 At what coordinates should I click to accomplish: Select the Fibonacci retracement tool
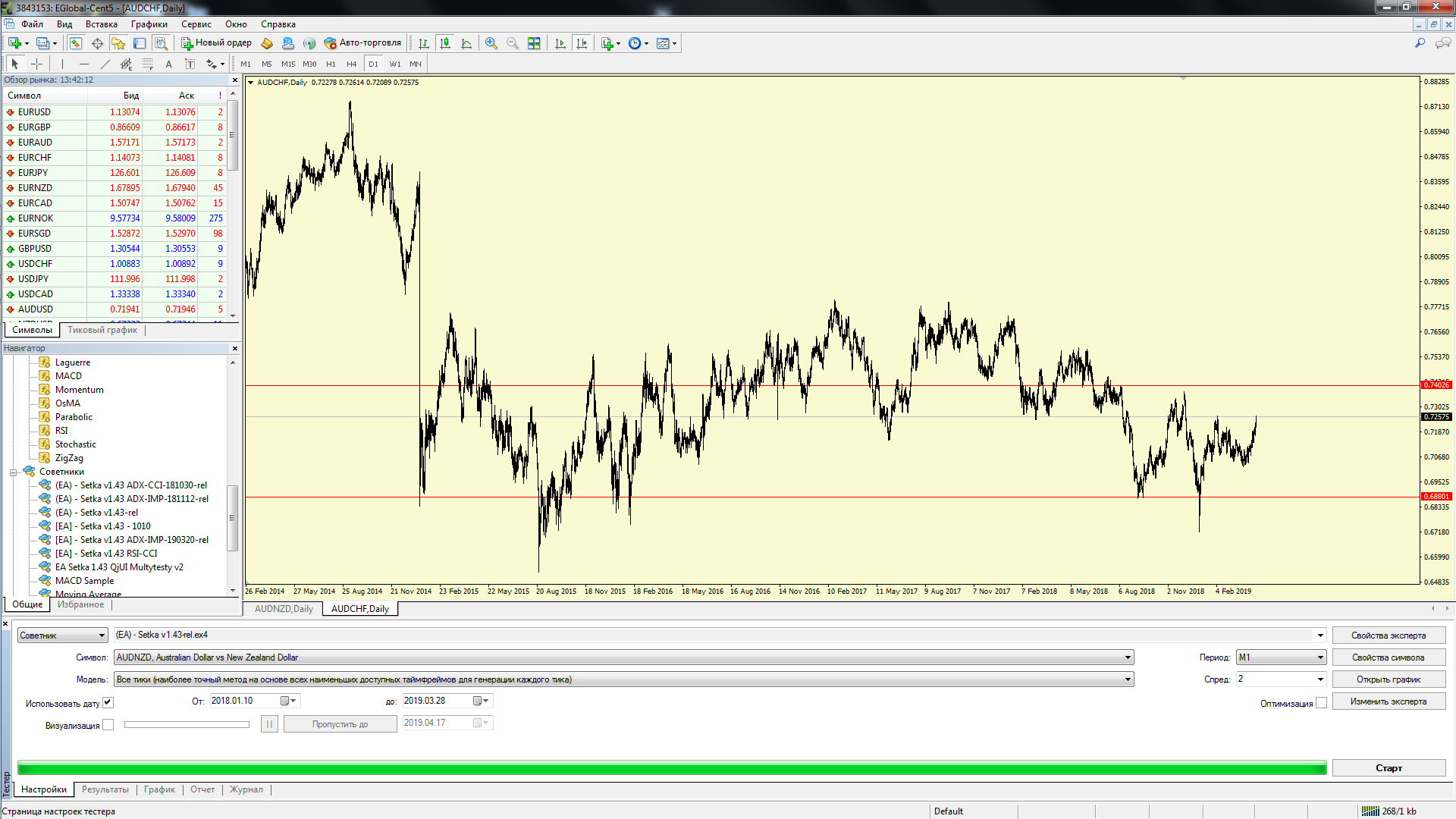pos(147,64)
